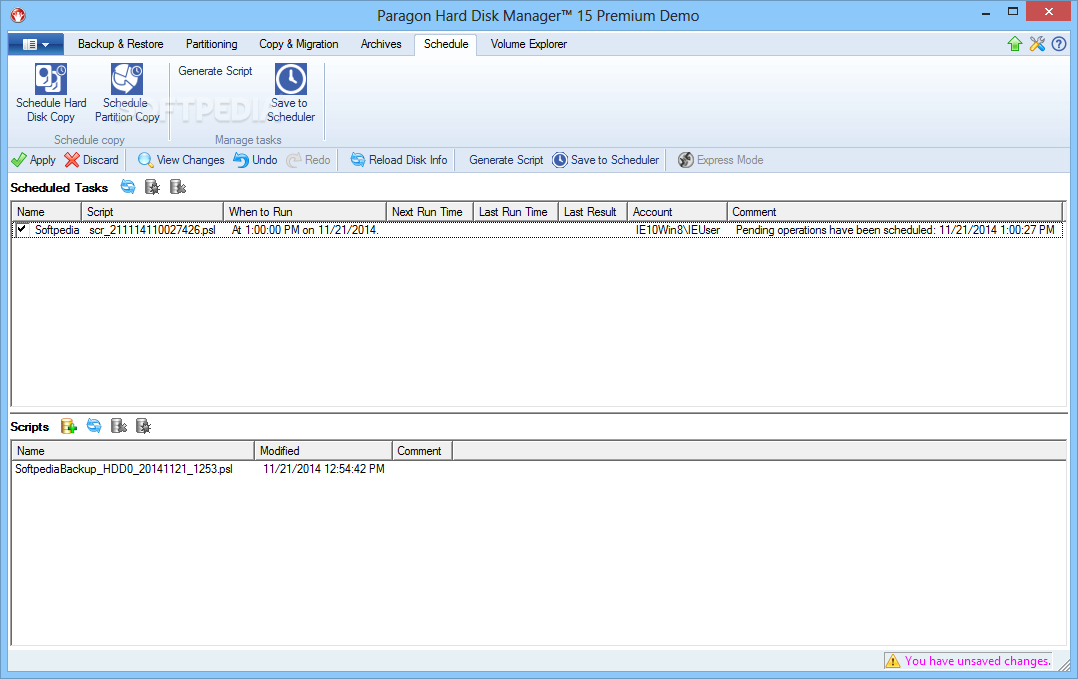This screenshot has width=1078, height=679.
Task: Click Save to Scheduler in the quick toolbar
Action: click(x=606, y=160)
